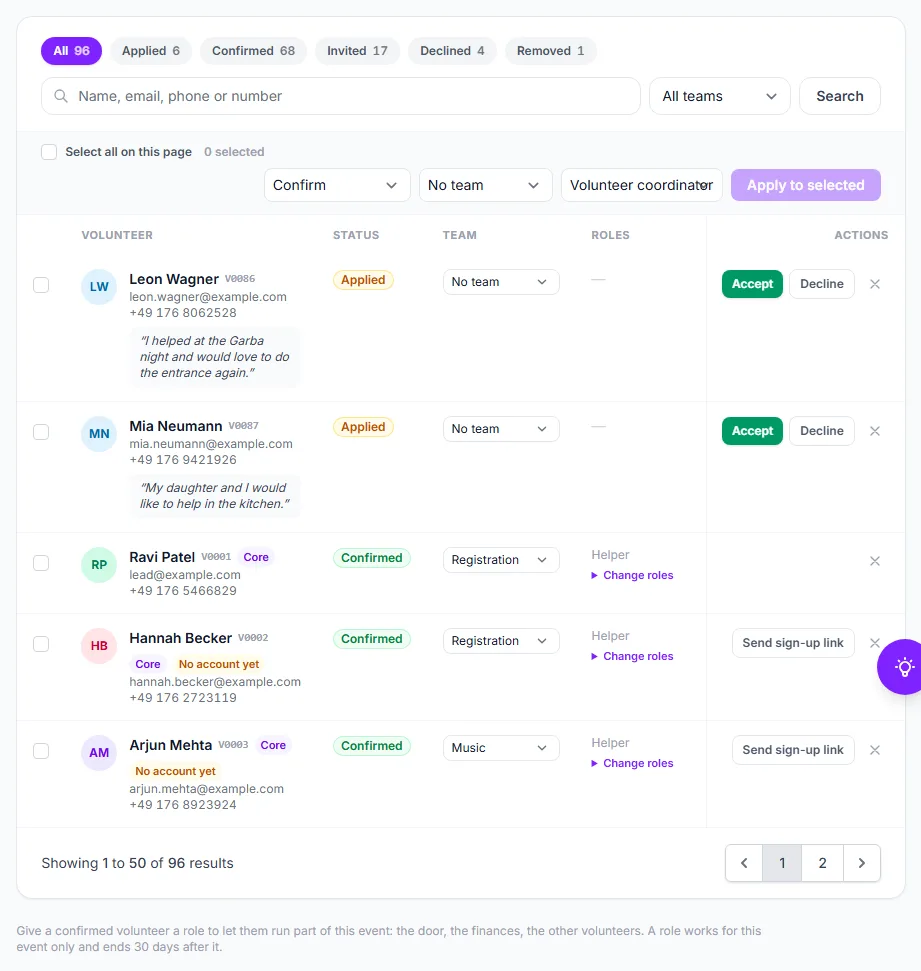Click Confirmed status badge for Arjun Mehta
Viewport: 921px width, 971px height.
click(372, 746)
